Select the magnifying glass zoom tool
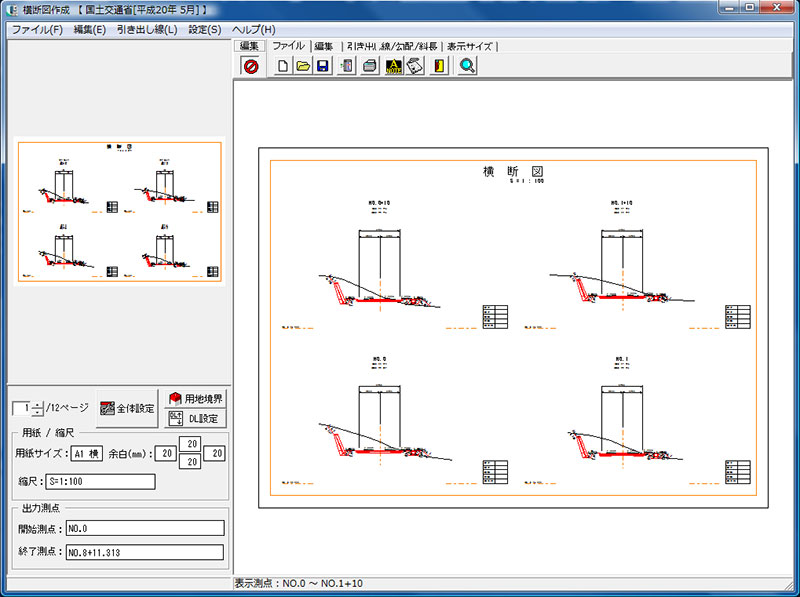 pos(467,67)
